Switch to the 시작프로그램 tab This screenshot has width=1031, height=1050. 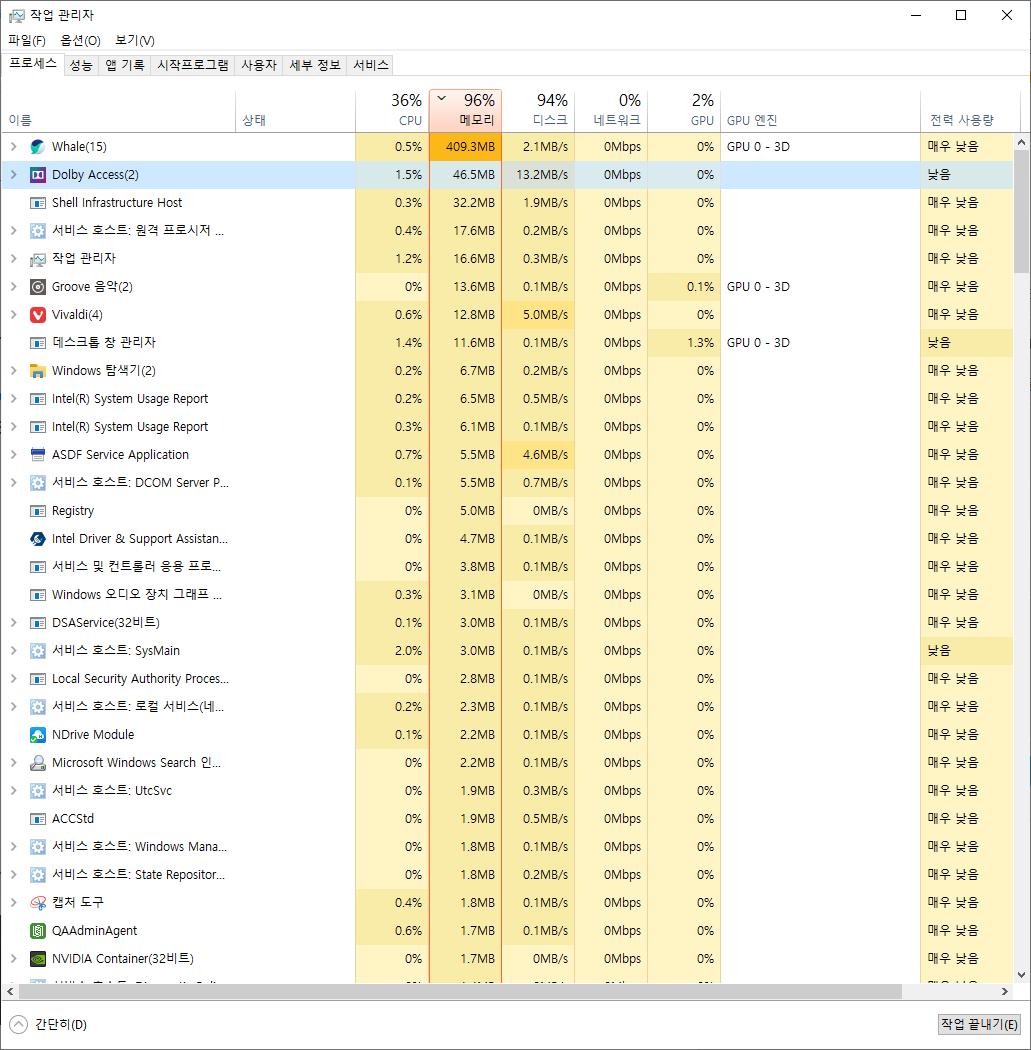193,65
